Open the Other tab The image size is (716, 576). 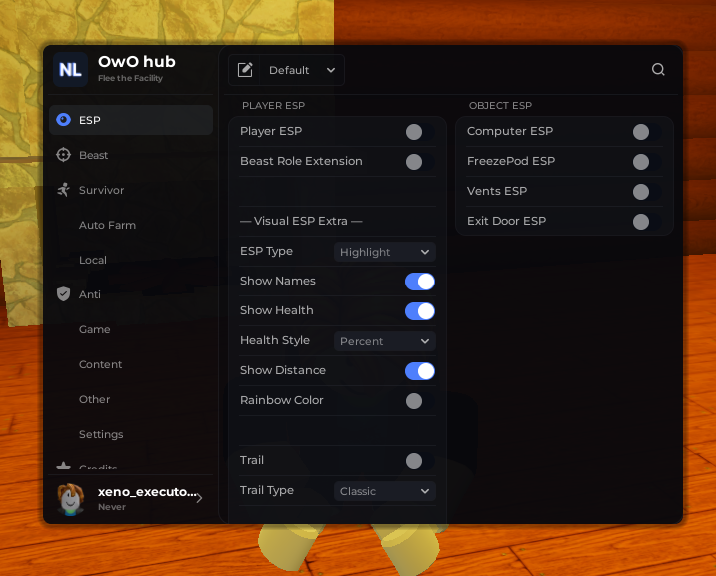(131, 399)
